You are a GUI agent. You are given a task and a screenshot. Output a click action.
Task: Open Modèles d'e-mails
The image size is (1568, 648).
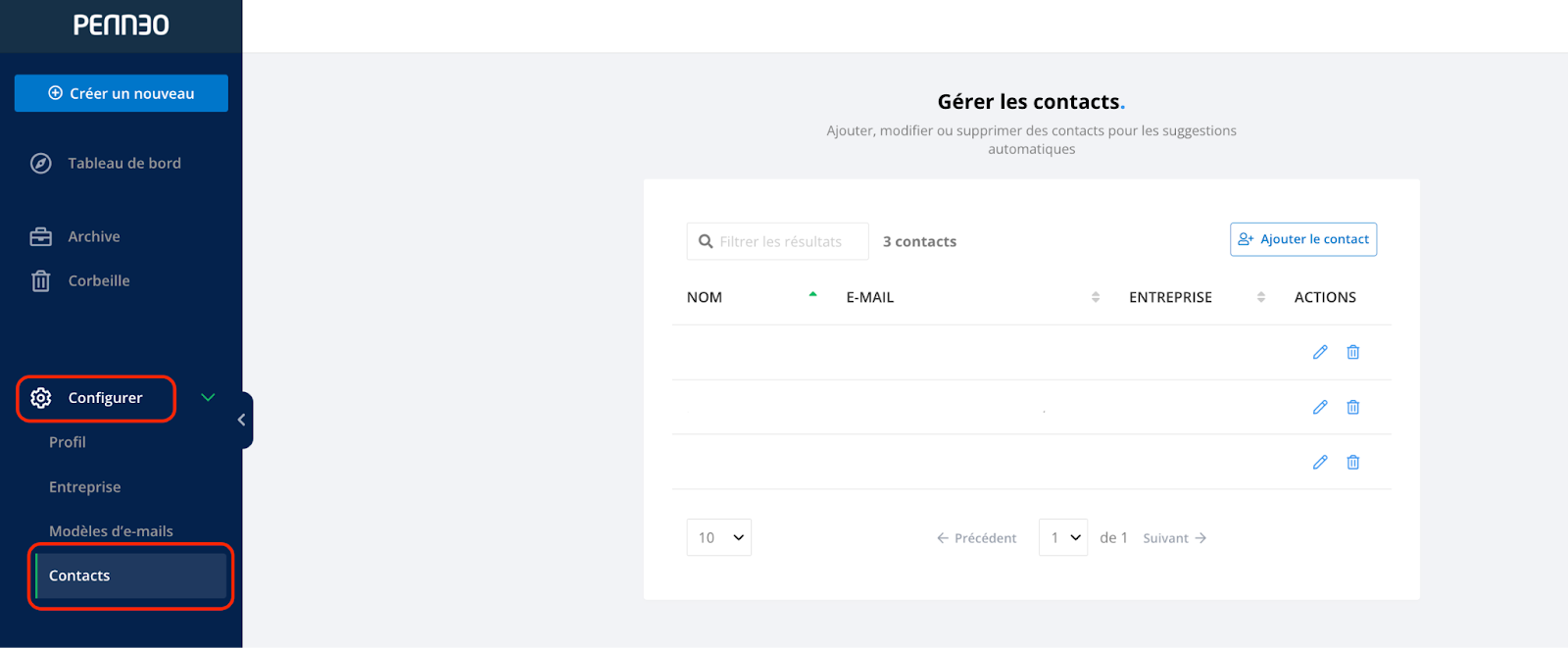point(111,531)
